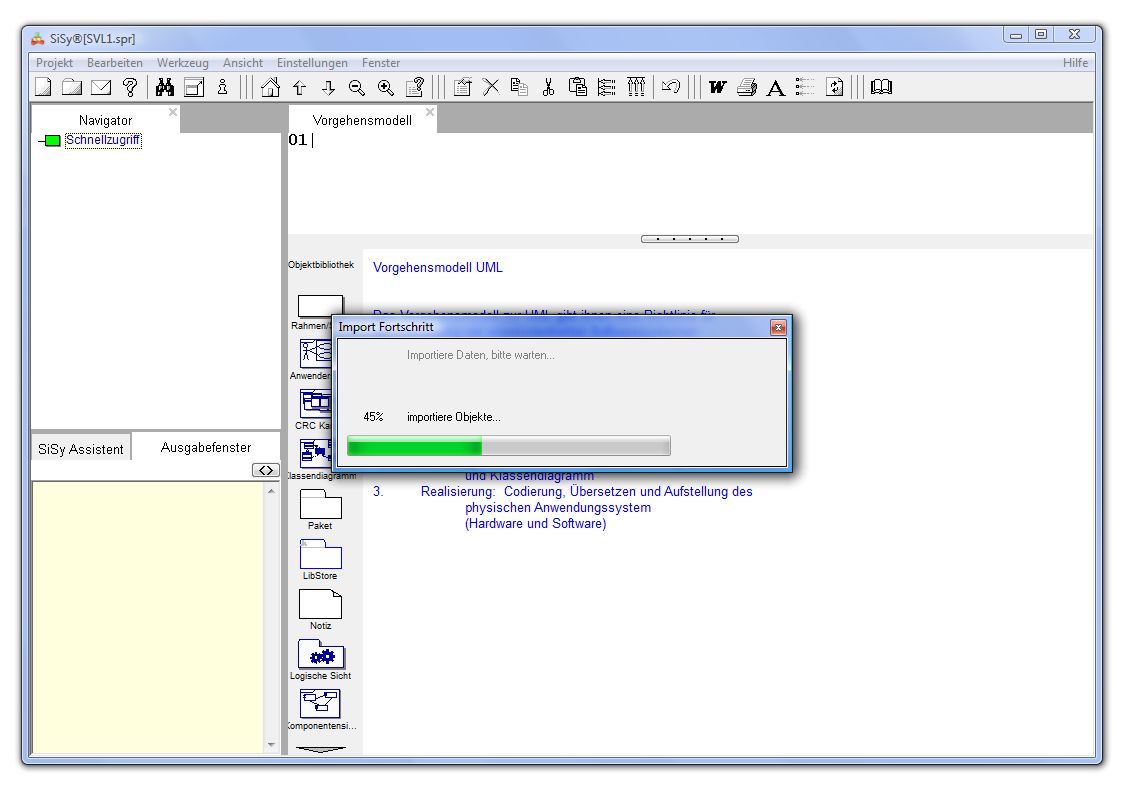Screen dimensions: 1123x786
Task: Click the printer icon in toolbar
Action: click(746, 87)
